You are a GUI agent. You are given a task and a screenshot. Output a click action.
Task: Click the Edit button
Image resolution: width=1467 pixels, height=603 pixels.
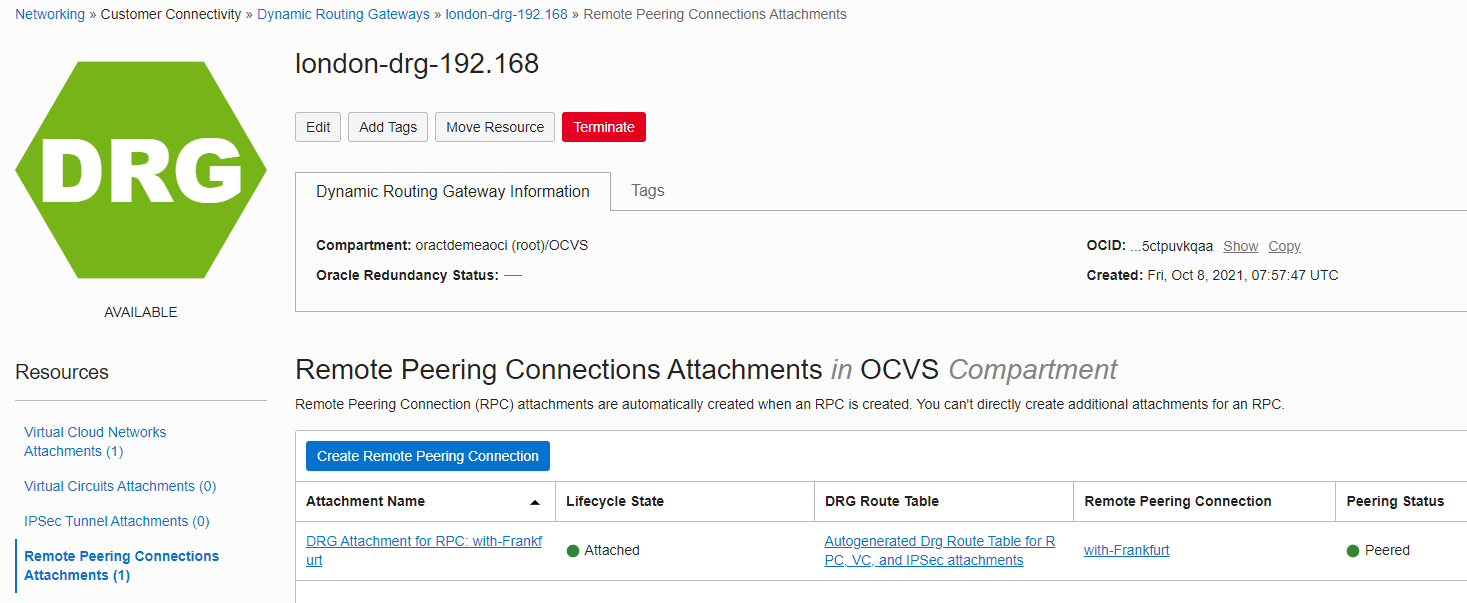tap(318, 127)
